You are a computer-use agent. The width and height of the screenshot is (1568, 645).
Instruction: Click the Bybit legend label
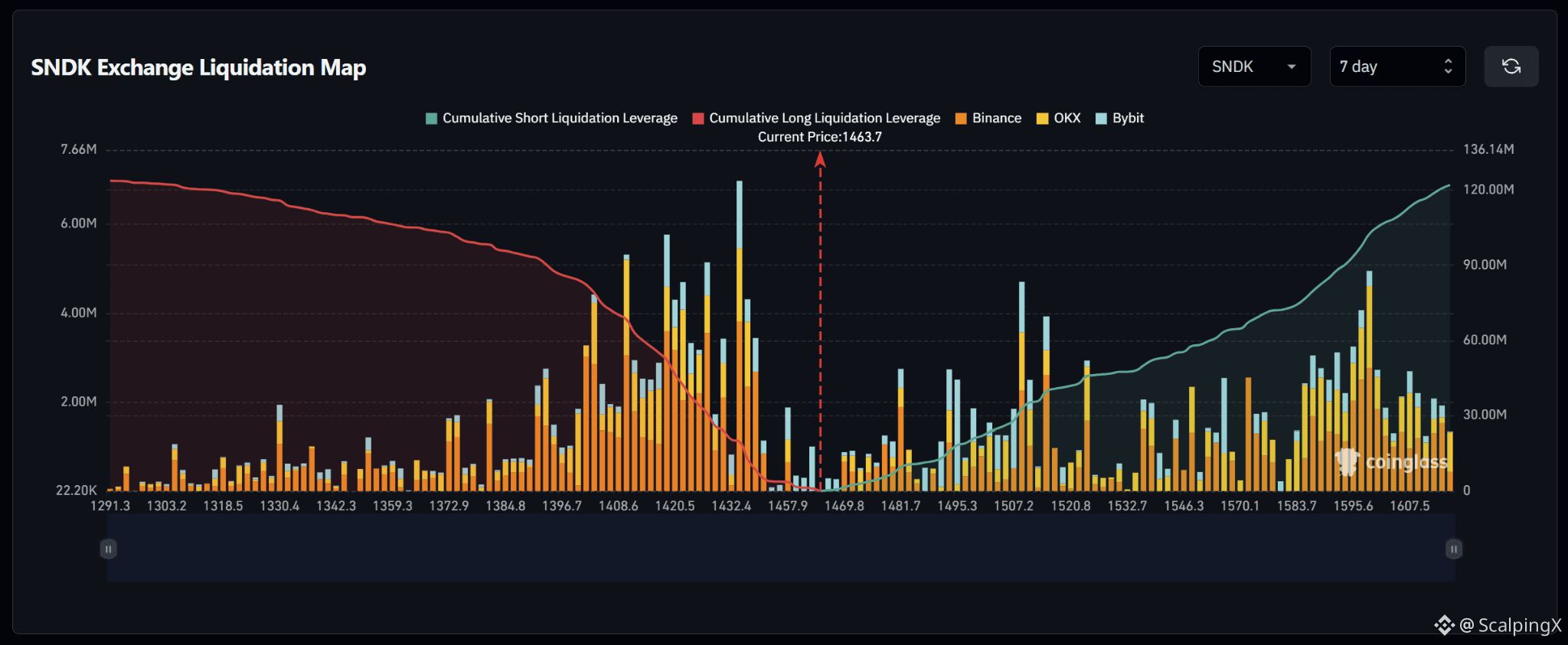[1128, 118]
